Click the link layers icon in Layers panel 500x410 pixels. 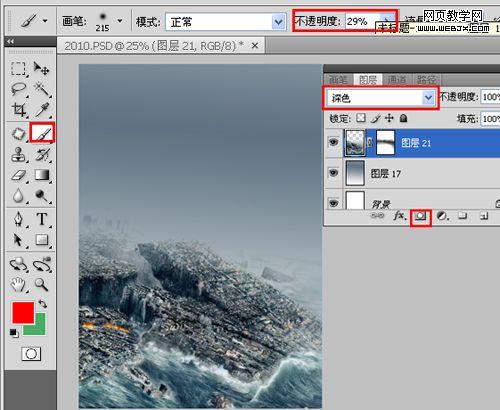coord(377,216)
